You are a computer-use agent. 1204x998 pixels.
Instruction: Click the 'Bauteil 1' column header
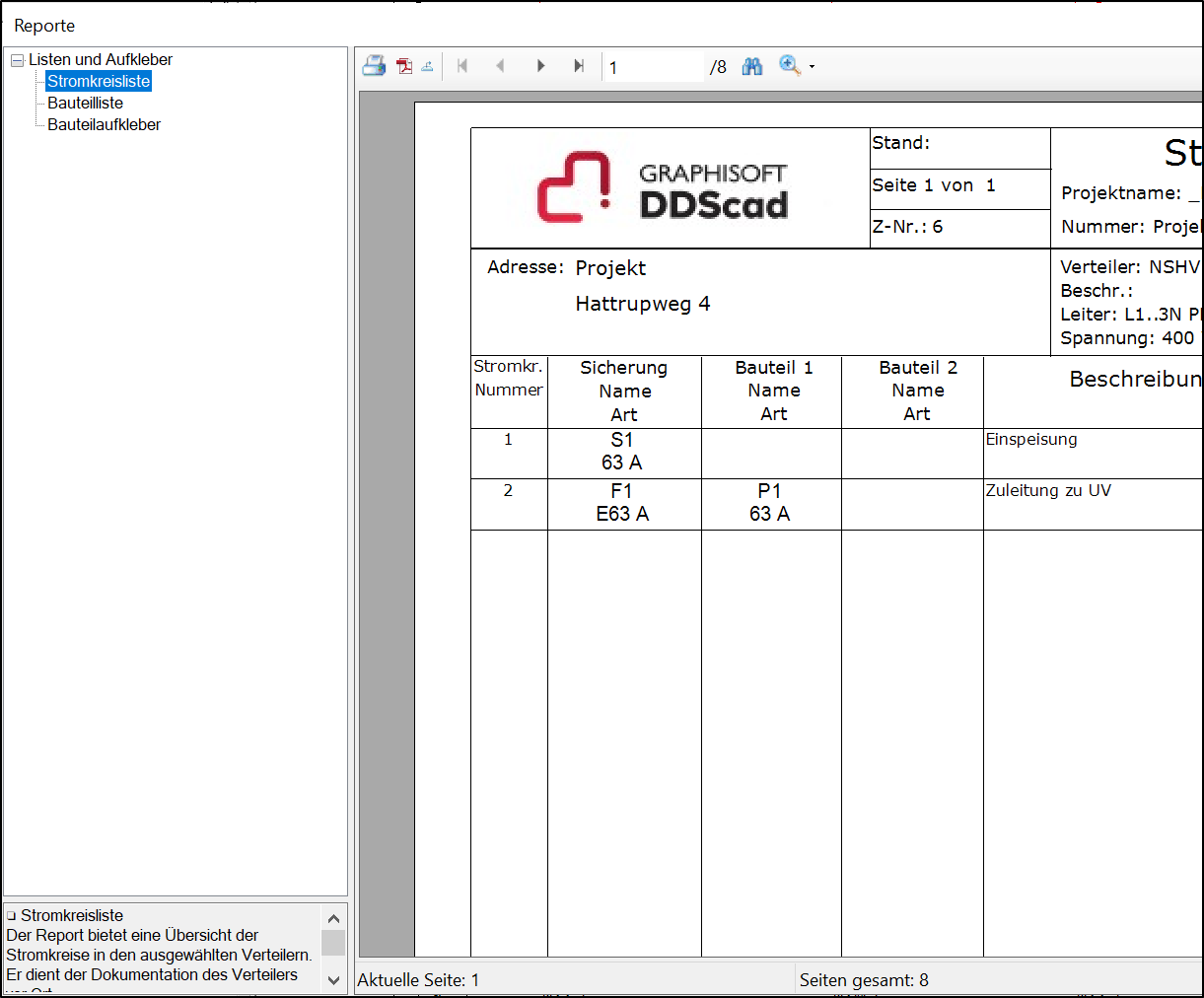774,391
